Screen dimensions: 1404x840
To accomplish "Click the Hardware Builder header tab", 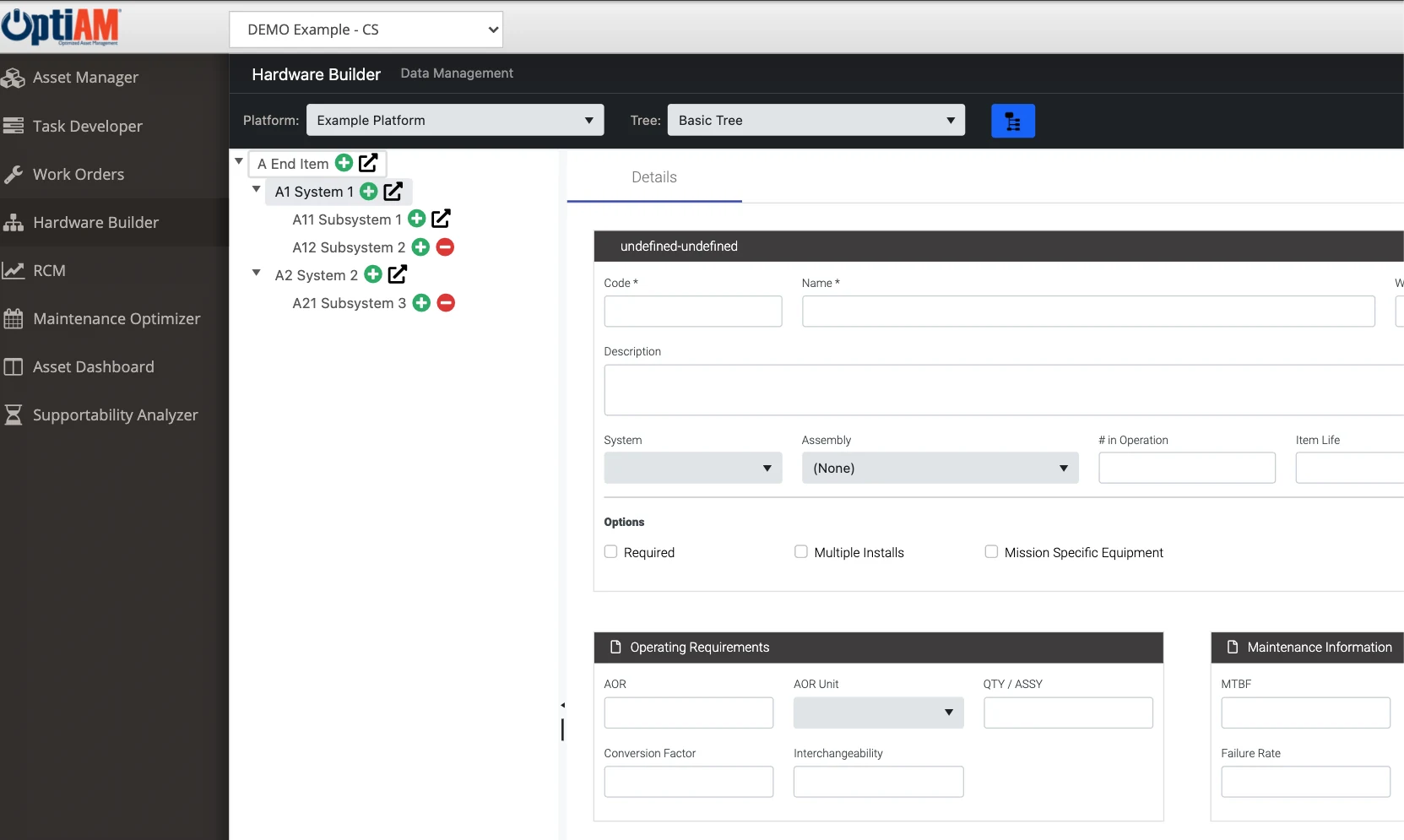I will (x=317, y=74).
